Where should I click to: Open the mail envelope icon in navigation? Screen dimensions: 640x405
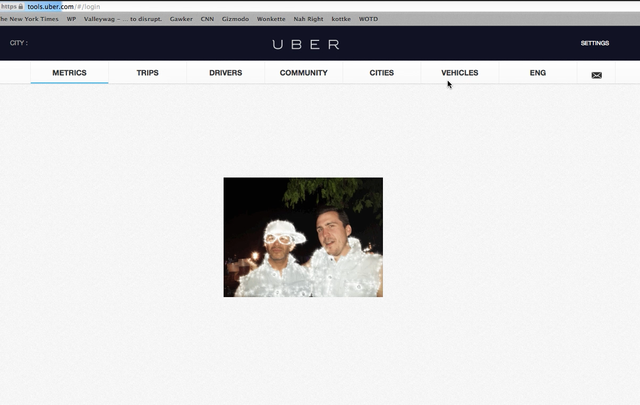pyautogui.click(x=596, y=75)
